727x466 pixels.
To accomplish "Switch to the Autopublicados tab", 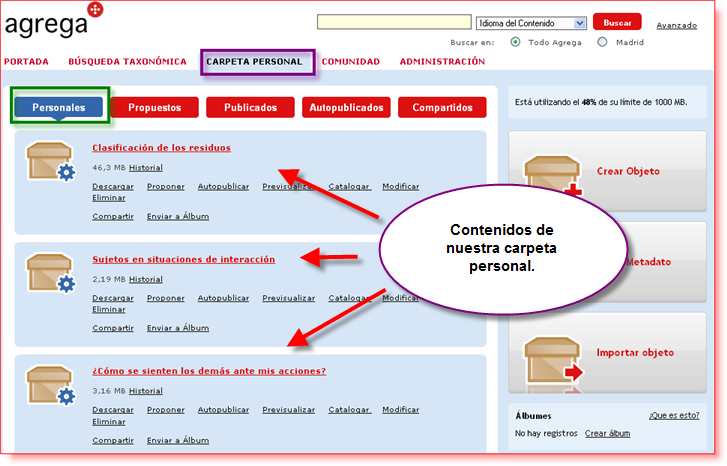I will tap(346, 108).
